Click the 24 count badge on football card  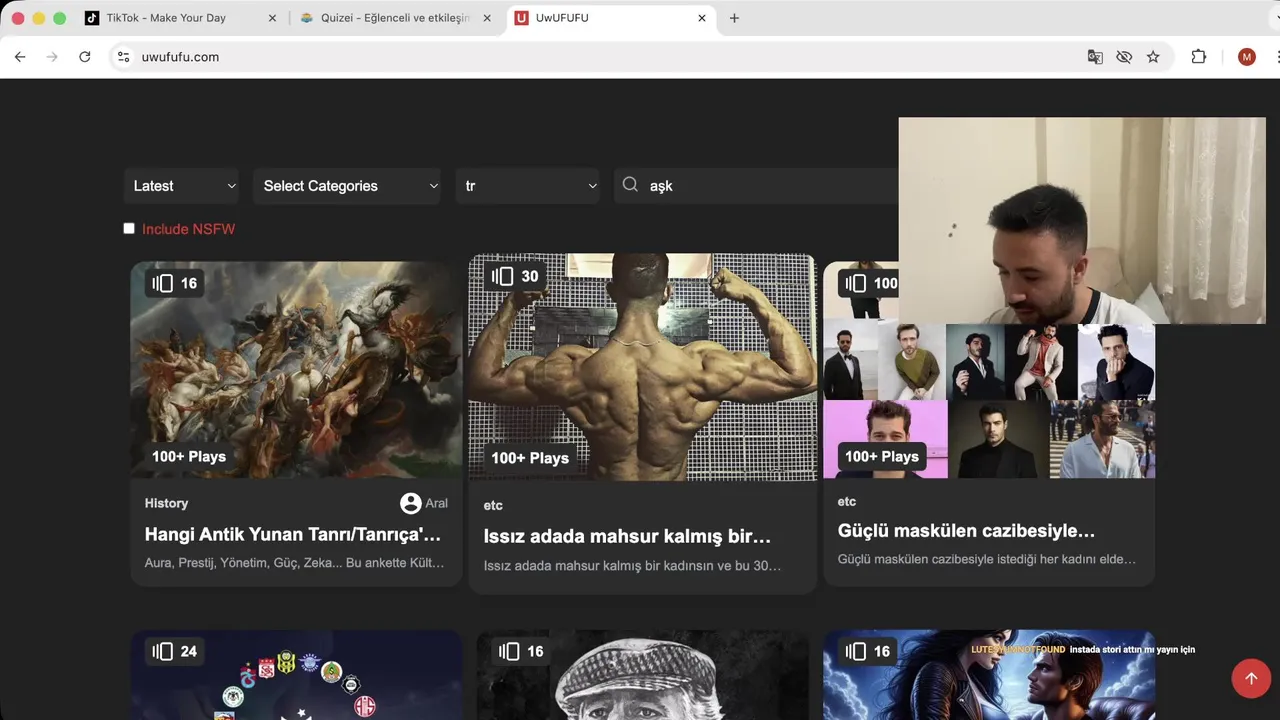pos(174,651)
